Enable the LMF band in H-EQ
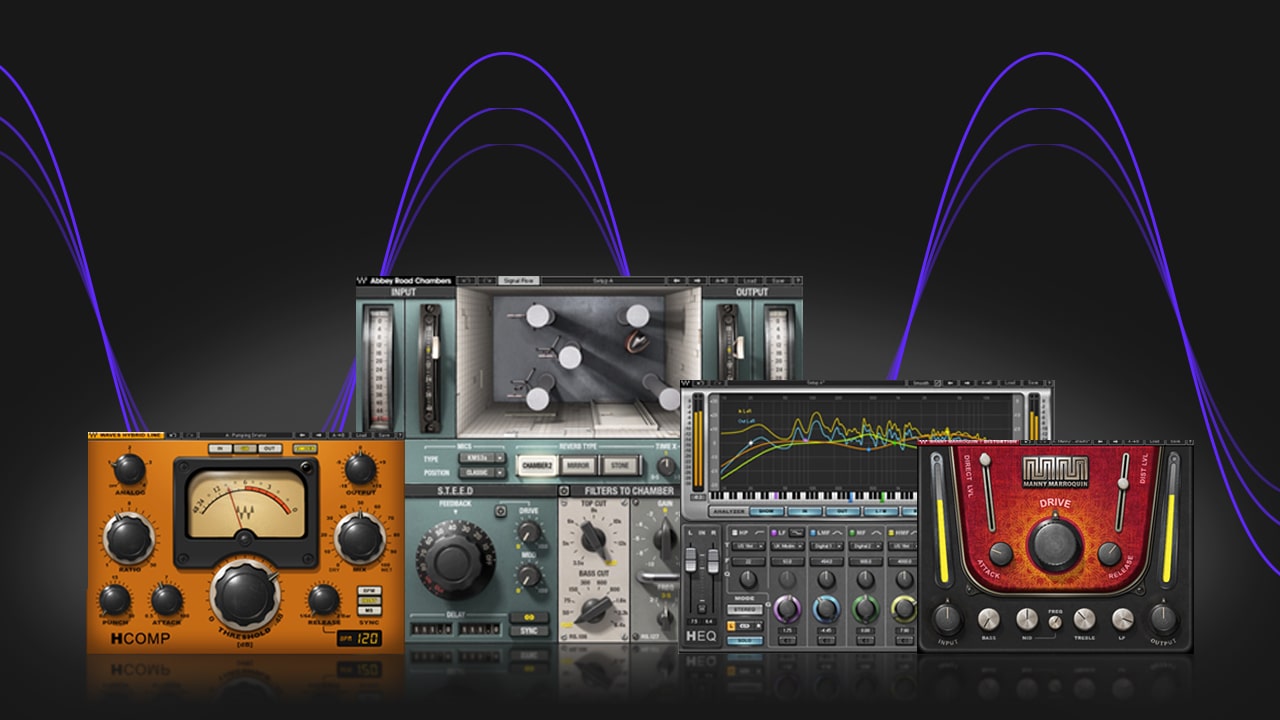1280x720 pixels. (813, 532)
